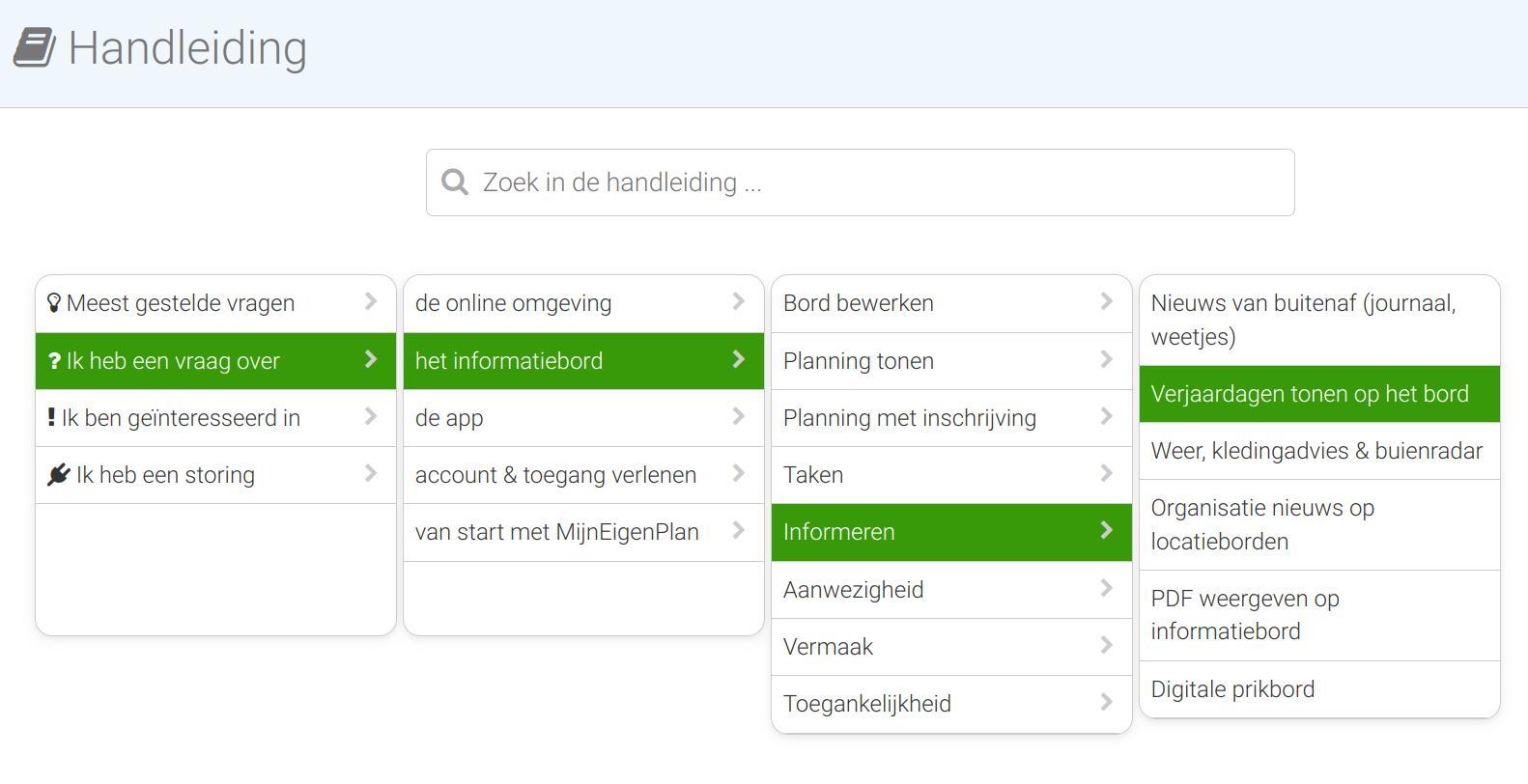Open the Taken menu item
Screen dimensions: 1528x784
coord(951,475)
